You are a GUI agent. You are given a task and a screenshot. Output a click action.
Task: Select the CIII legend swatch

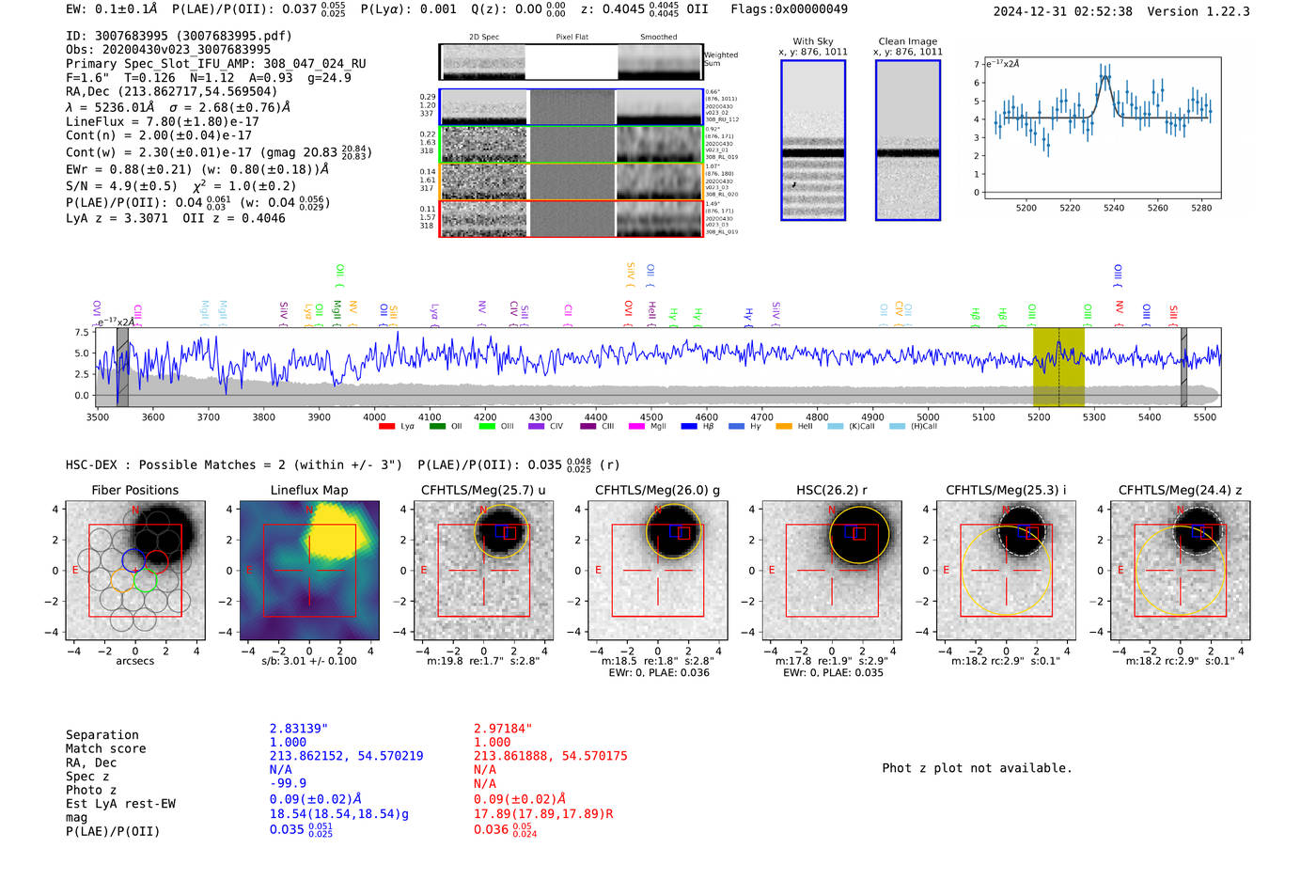pos(588,427)
